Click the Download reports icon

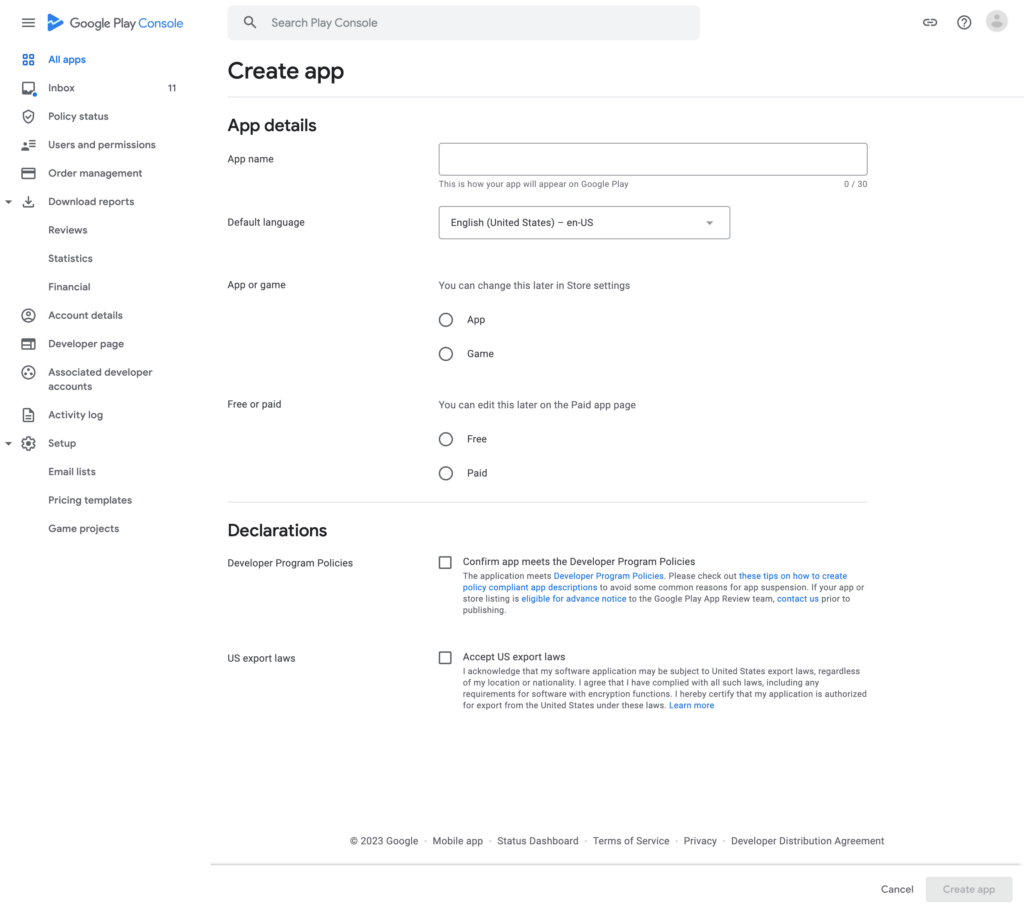click(x=28, y=202)
